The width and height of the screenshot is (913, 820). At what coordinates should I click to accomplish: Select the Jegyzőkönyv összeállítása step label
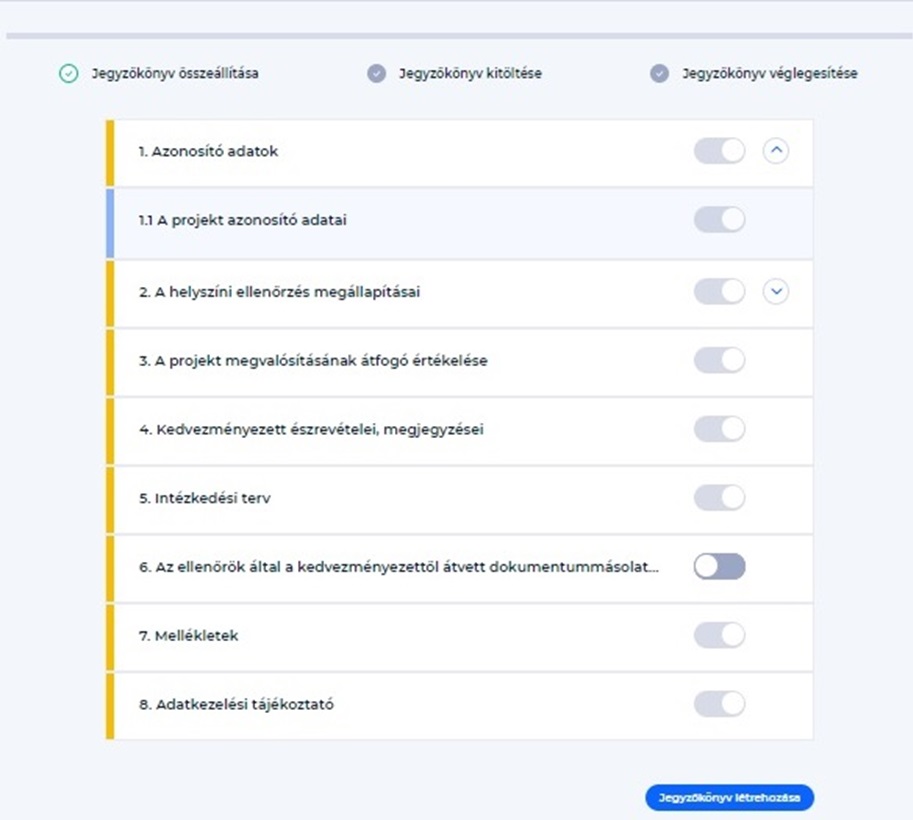coord(175,73)
